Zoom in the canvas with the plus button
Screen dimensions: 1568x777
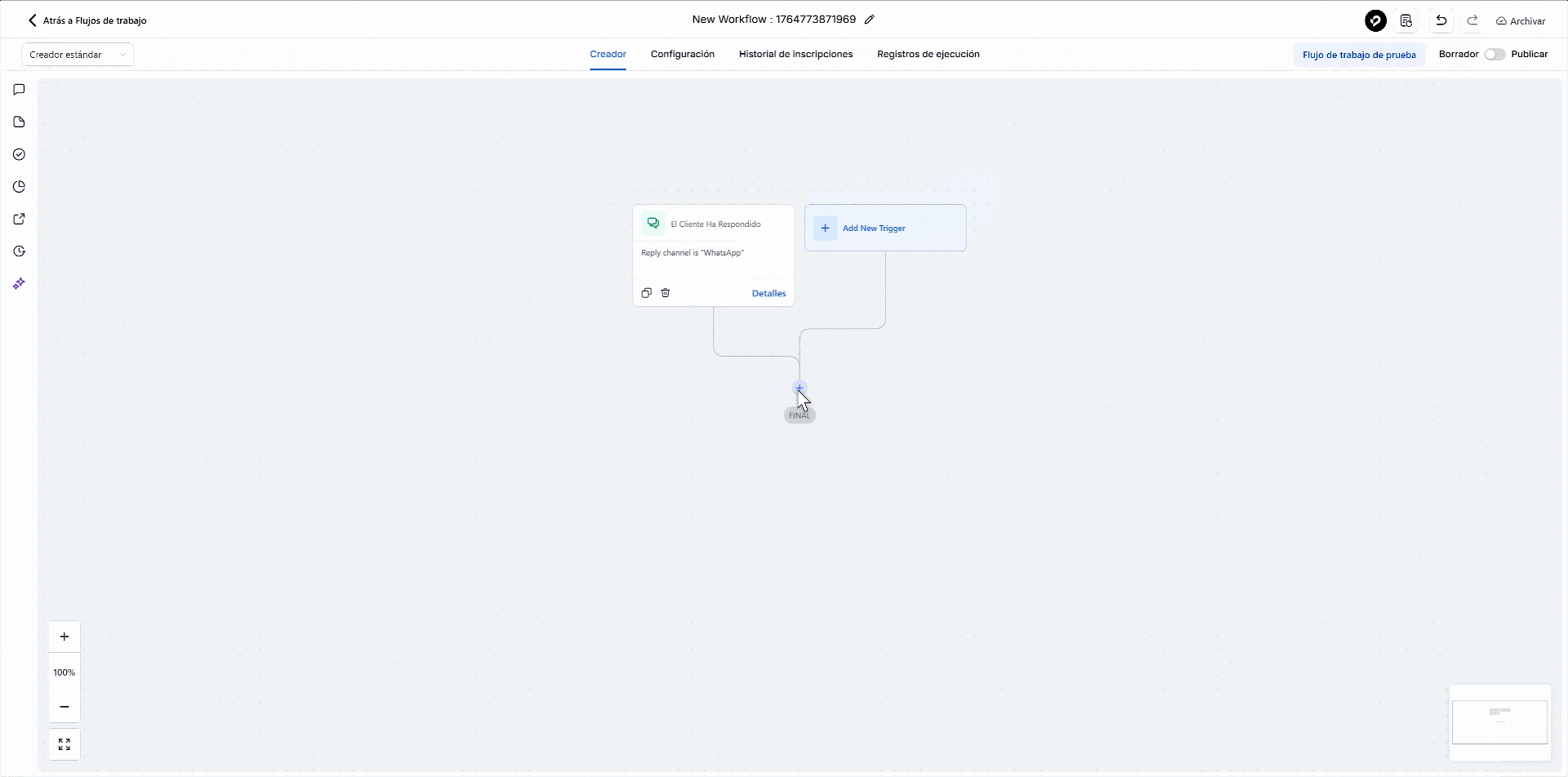pyautogui.click(x=65, y=637)
